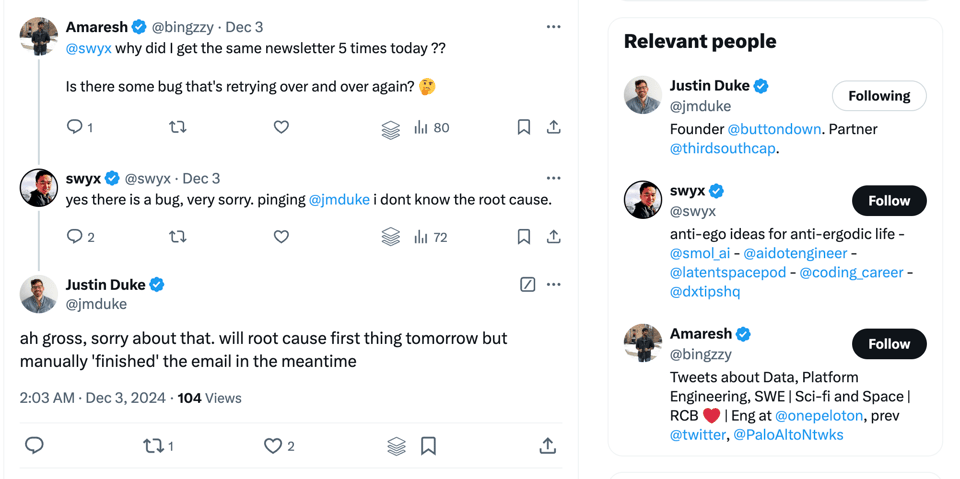Open the @jmduke mention link in swyx's reply
The width and height of the screenshot is (960, 479).
339,200
